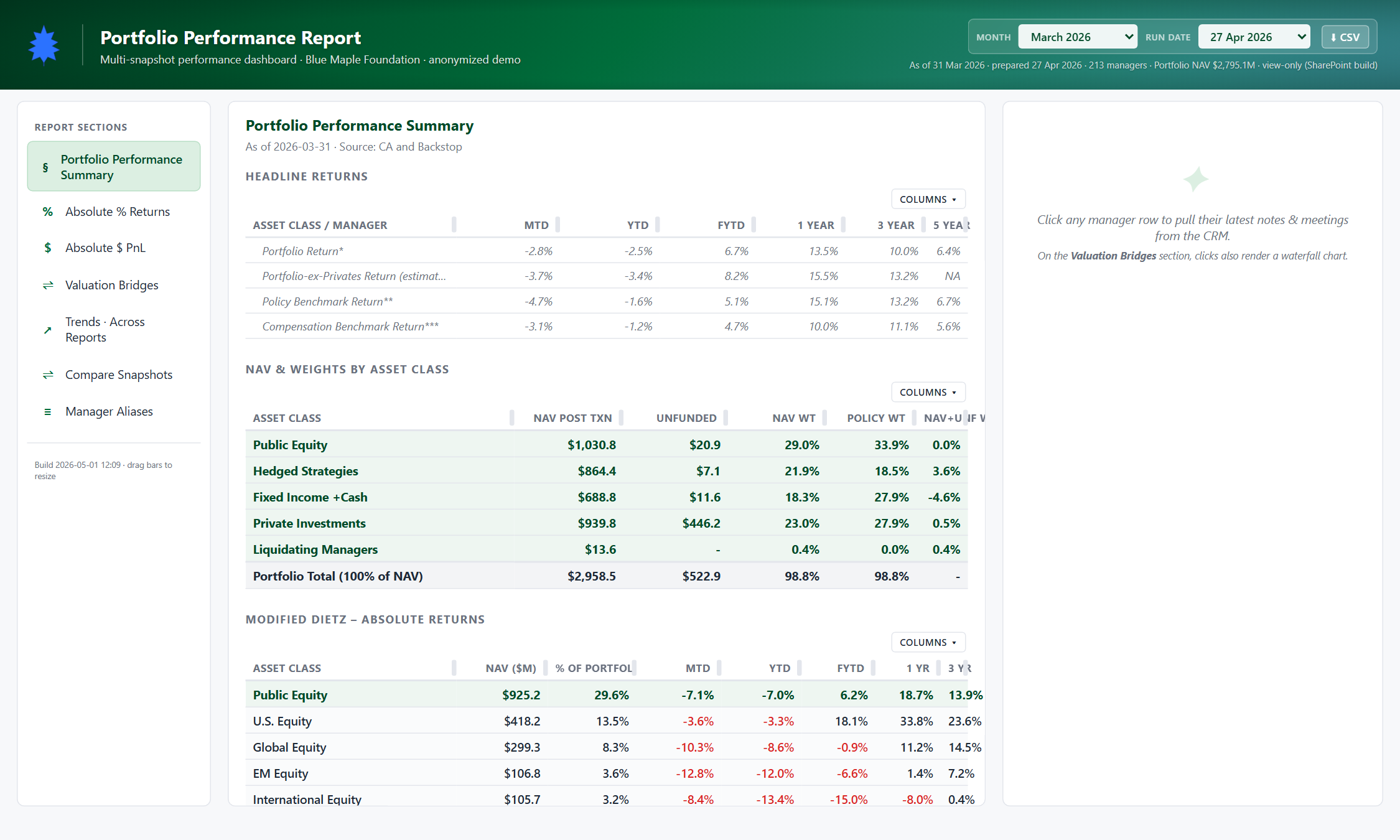The width and height of the screenshot is (1400, 840).
Task: Click the sparkle icon in the notes panel
Action: [1195, 179]
